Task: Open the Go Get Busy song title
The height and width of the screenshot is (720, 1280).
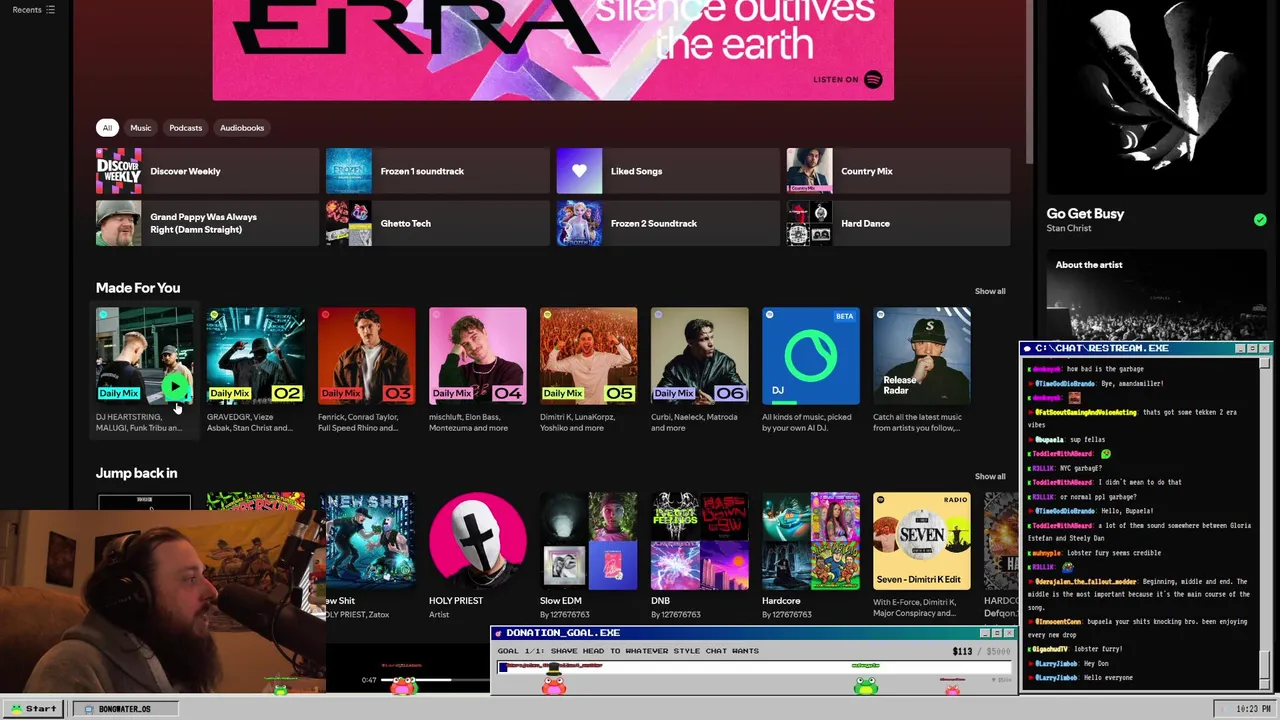Action: pos(1085,213)
